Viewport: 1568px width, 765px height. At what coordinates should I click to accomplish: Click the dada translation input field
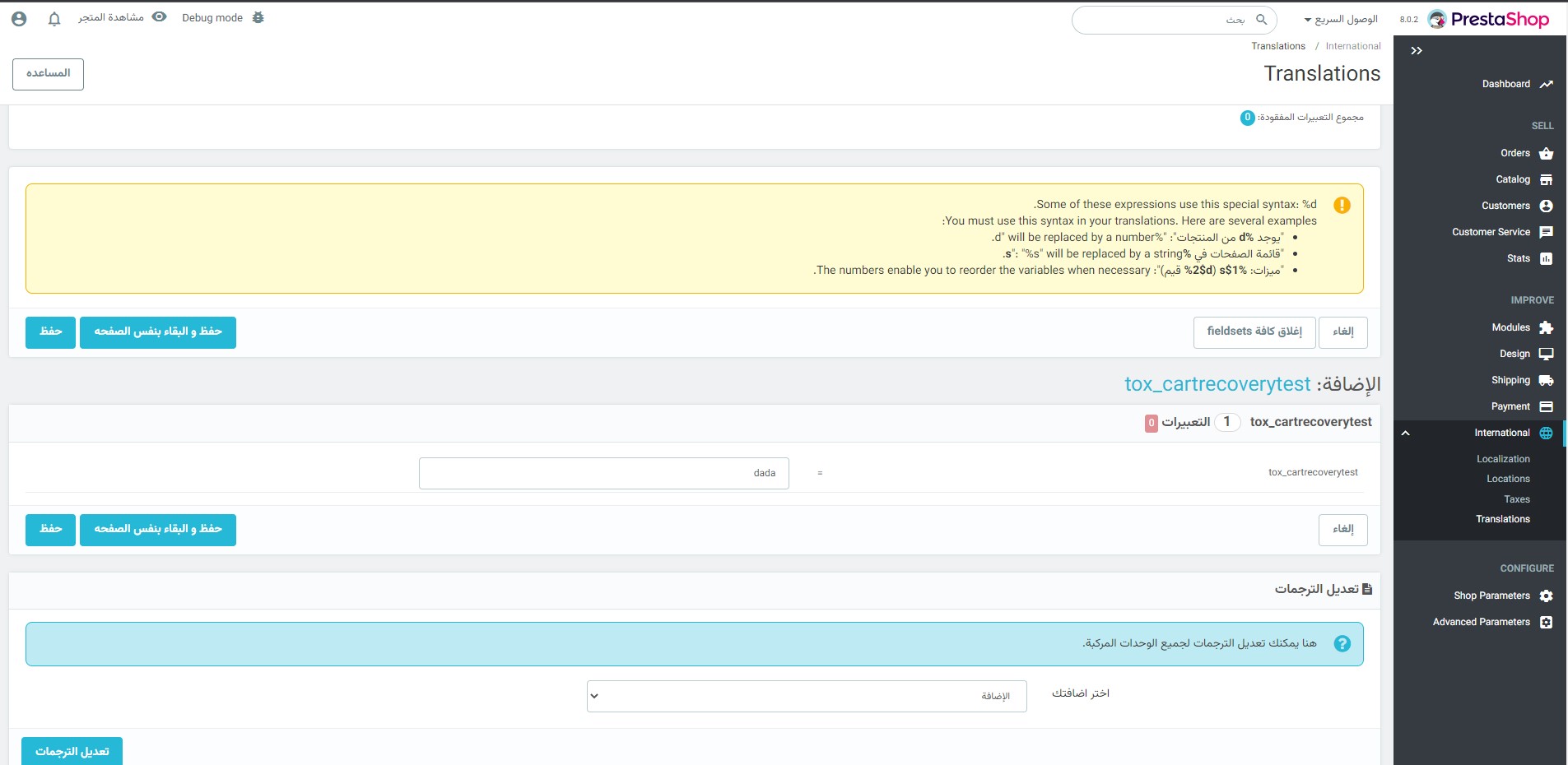603,473
